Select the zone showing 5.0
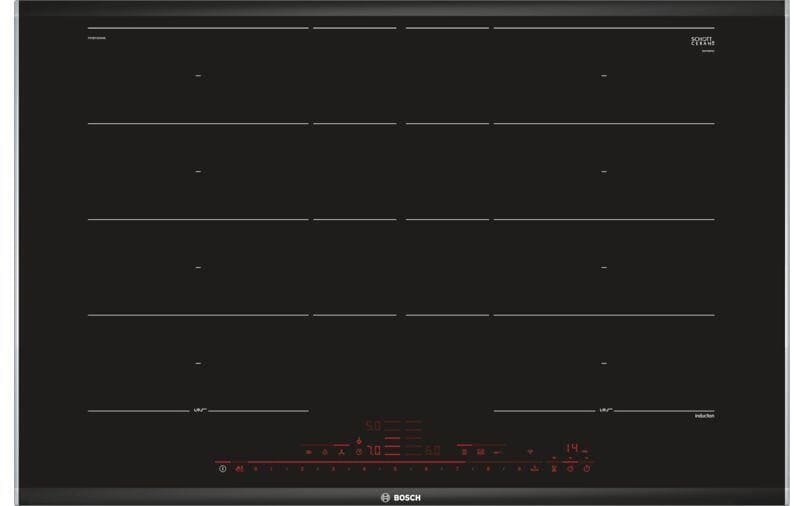Viewport: 794px width, 506px height. (372, 425)
